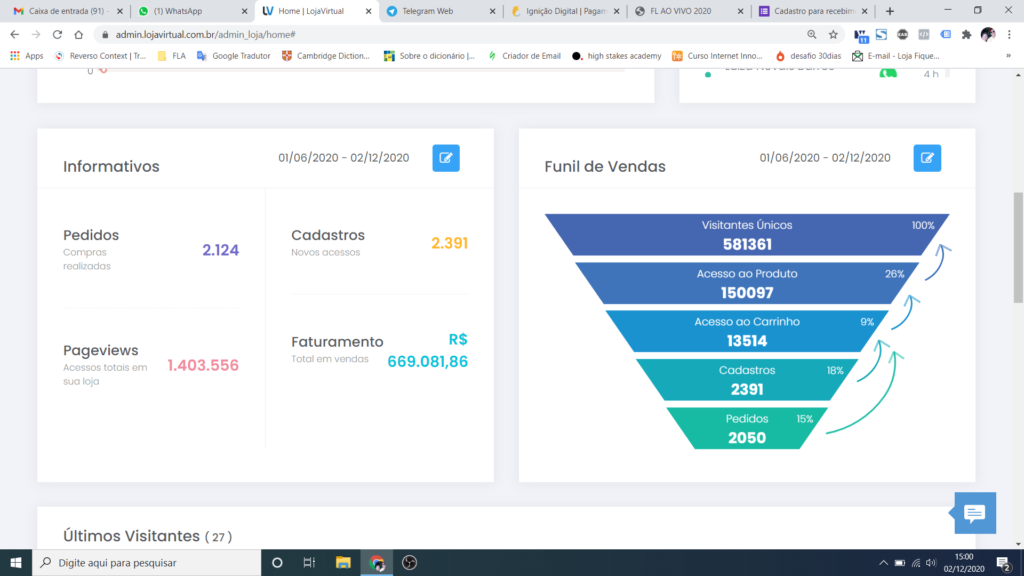
Task: Switch to the Telegram Web tab
Action: pyautogui.click(x=440, y=11)
